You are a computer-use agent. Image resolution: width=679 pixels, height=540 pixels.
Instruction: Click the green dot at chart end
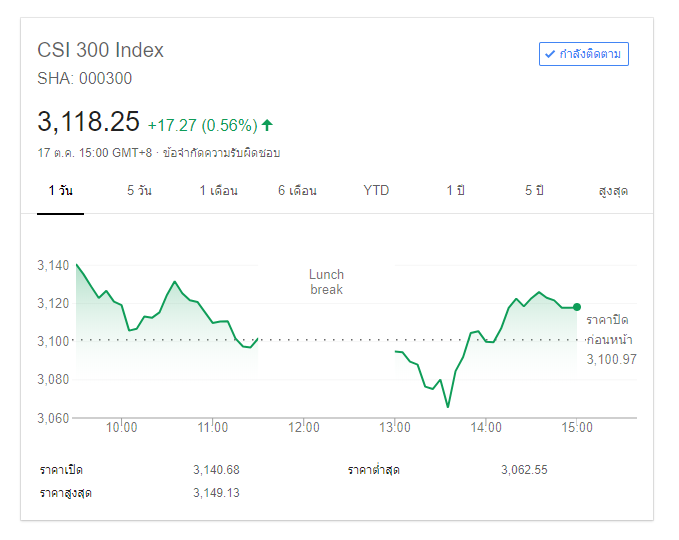[x=577, y=307]
